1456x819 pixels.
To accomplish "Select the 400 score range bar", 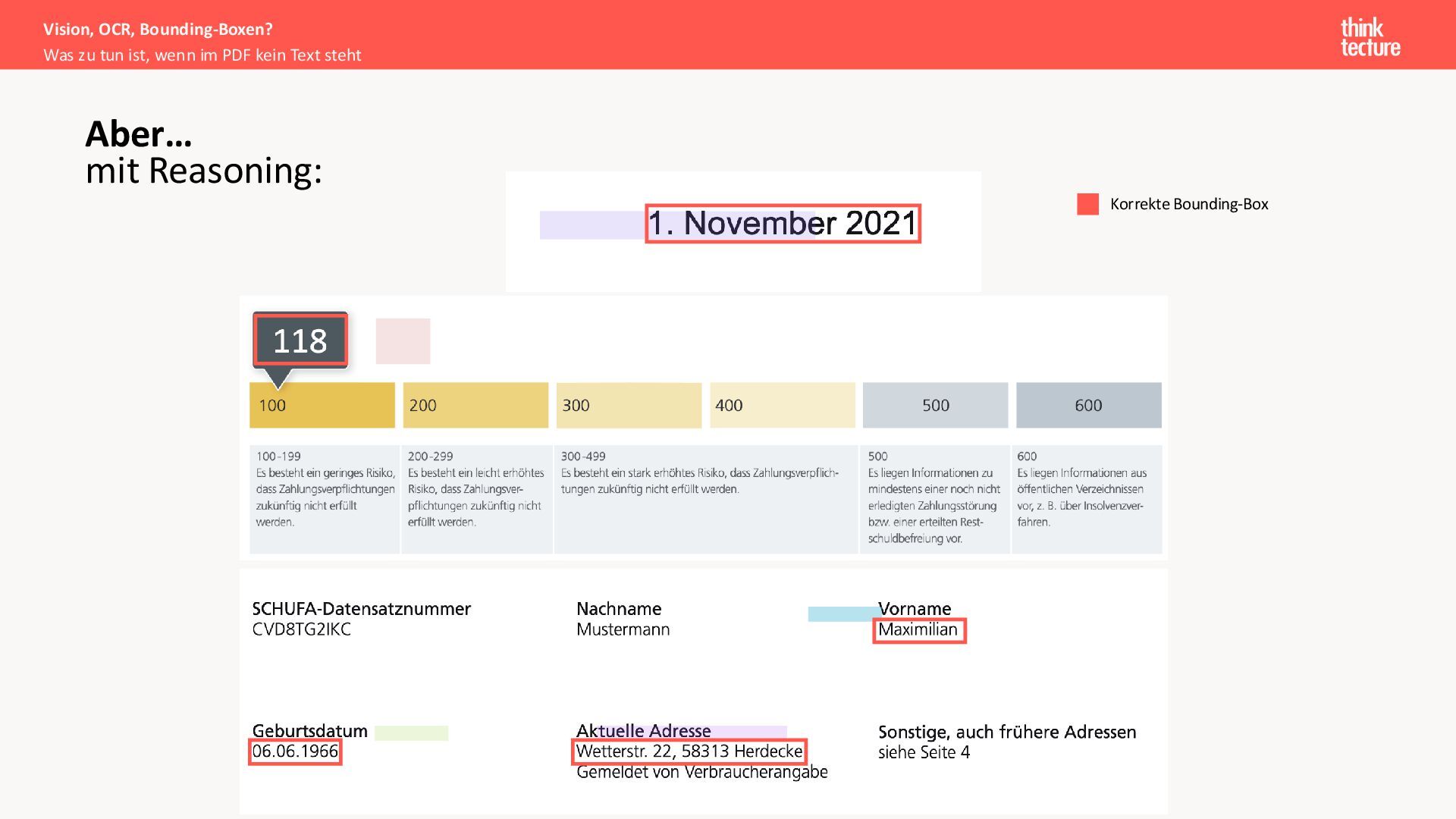I will pos(782,405).
